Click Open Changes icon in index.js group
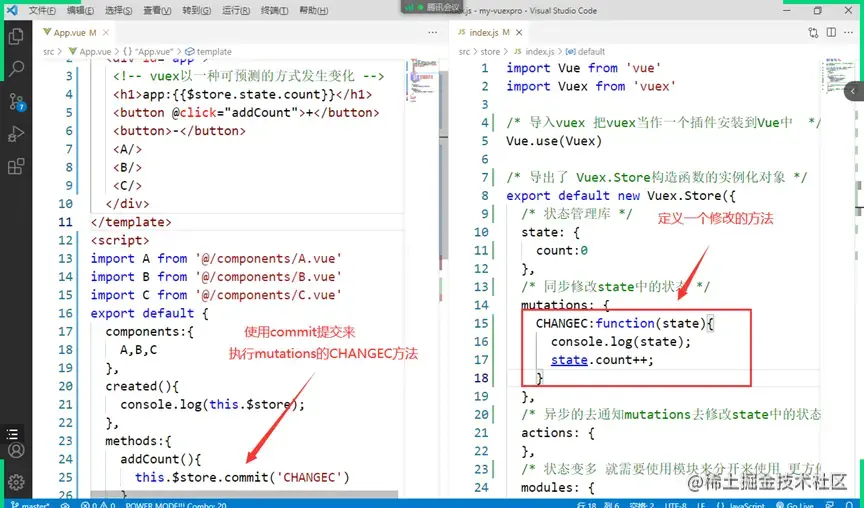This screenshot has height=508, width=864. pyautogui.click(x=813, y=33)
